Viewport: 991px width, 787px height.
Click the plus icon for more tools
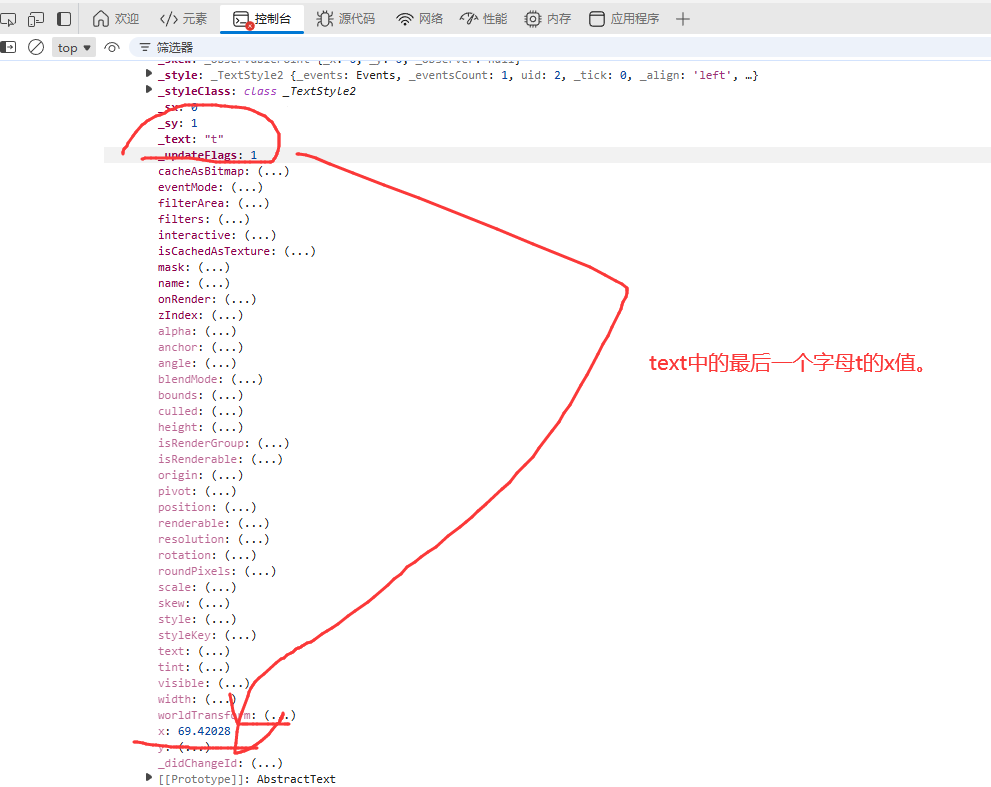tap(683, 19)
